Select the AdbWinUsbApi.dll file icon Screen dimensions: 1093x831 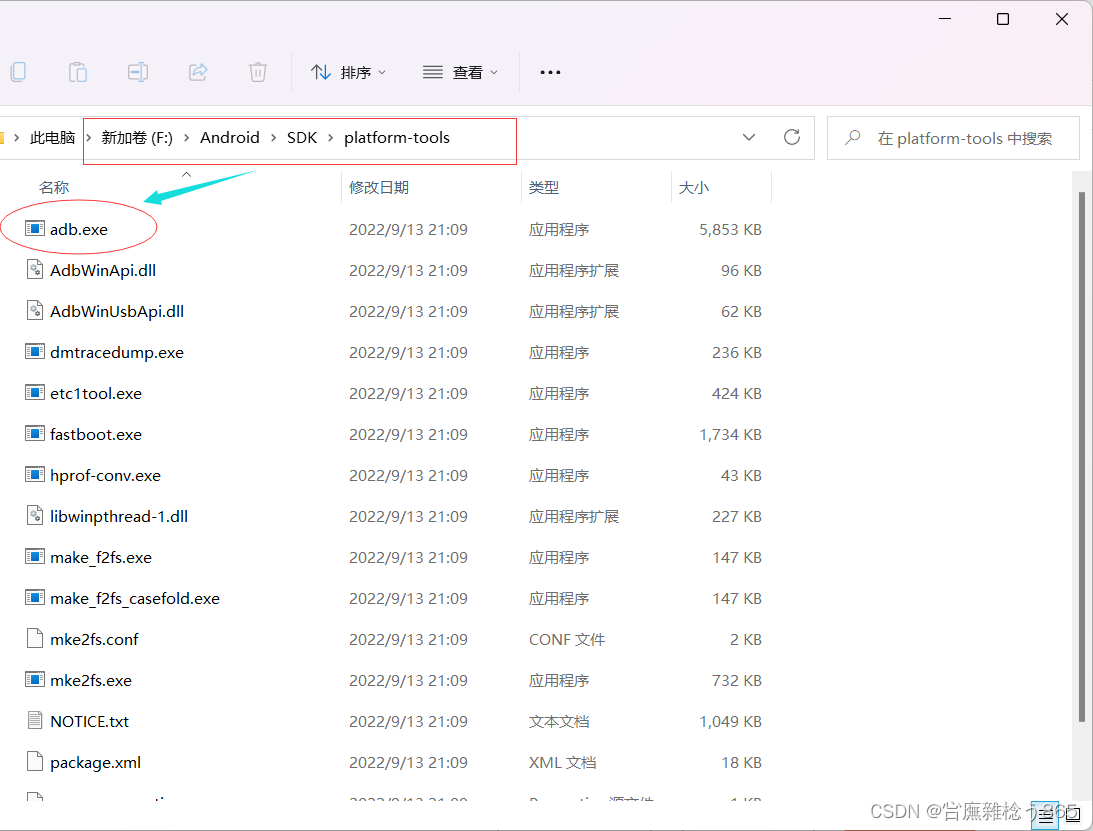[x=35, y=310]
